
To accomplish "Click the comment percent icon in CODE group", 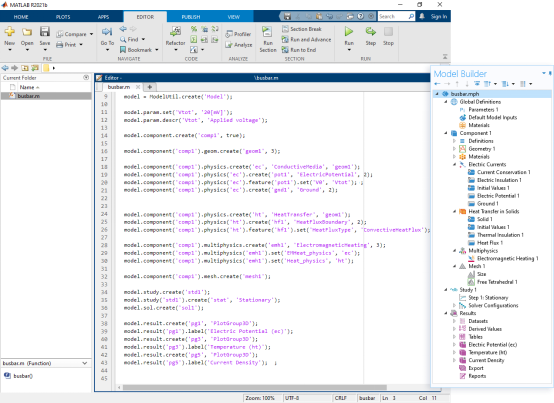I will pos(194,29).
